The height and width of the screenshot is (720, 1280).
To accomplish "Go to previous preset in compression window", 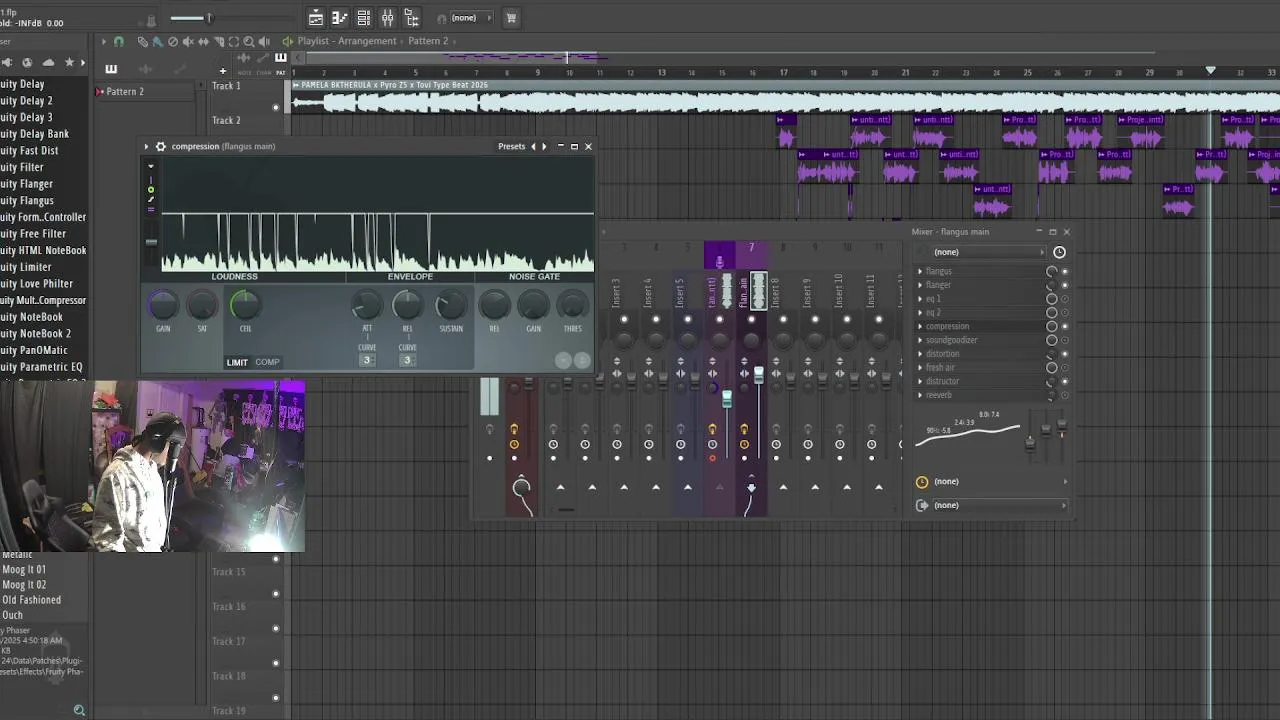I will tap(533, 146).
